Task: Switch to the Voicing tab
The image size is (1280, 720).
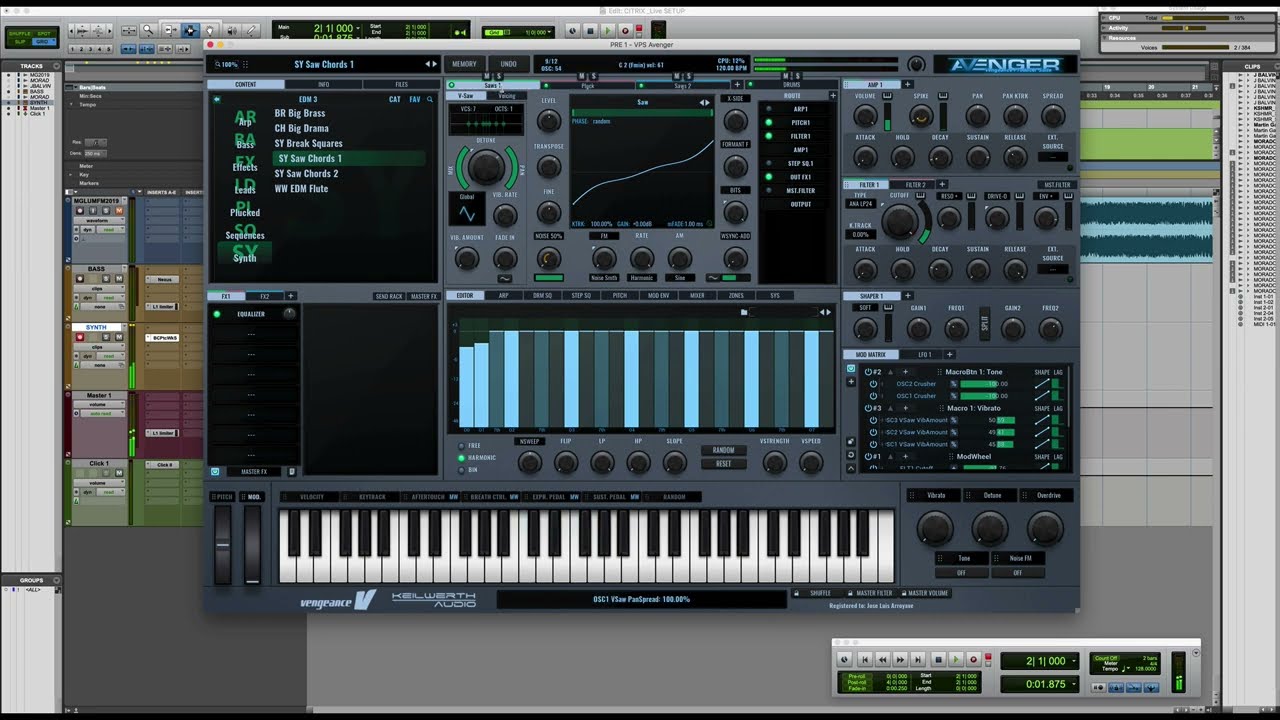Action: pyautogui.click(x=507, y=96)
